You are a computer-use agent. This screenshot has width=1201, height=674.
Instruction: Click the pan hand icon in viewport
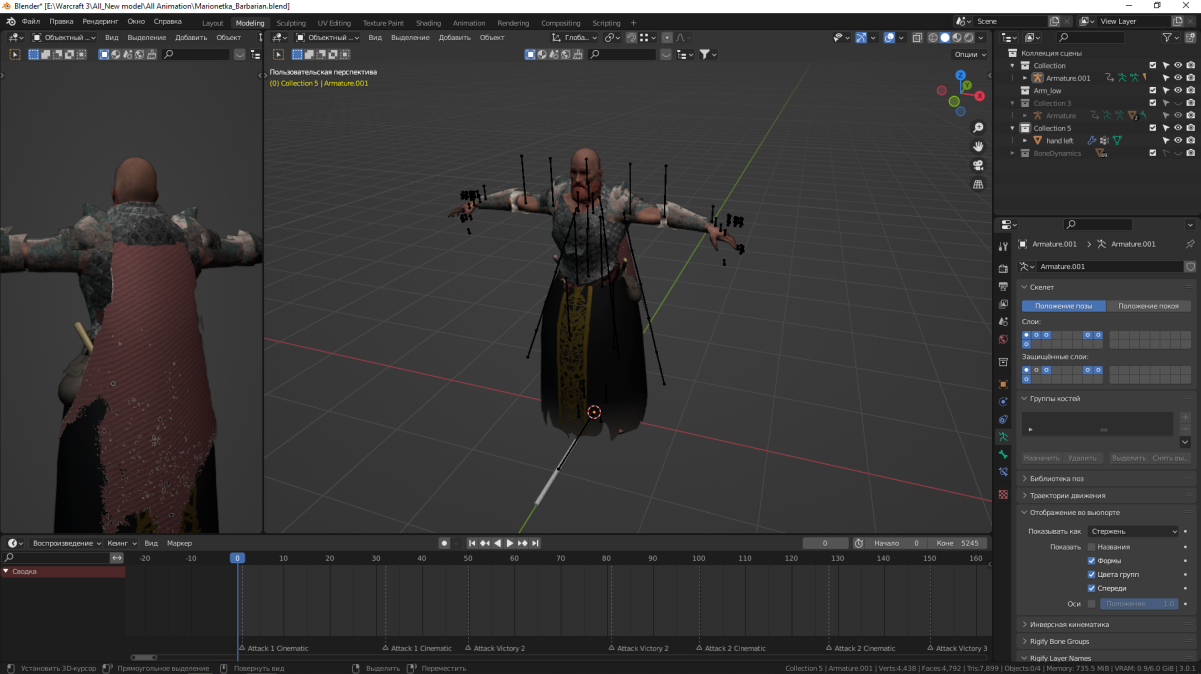click(978, 146)
